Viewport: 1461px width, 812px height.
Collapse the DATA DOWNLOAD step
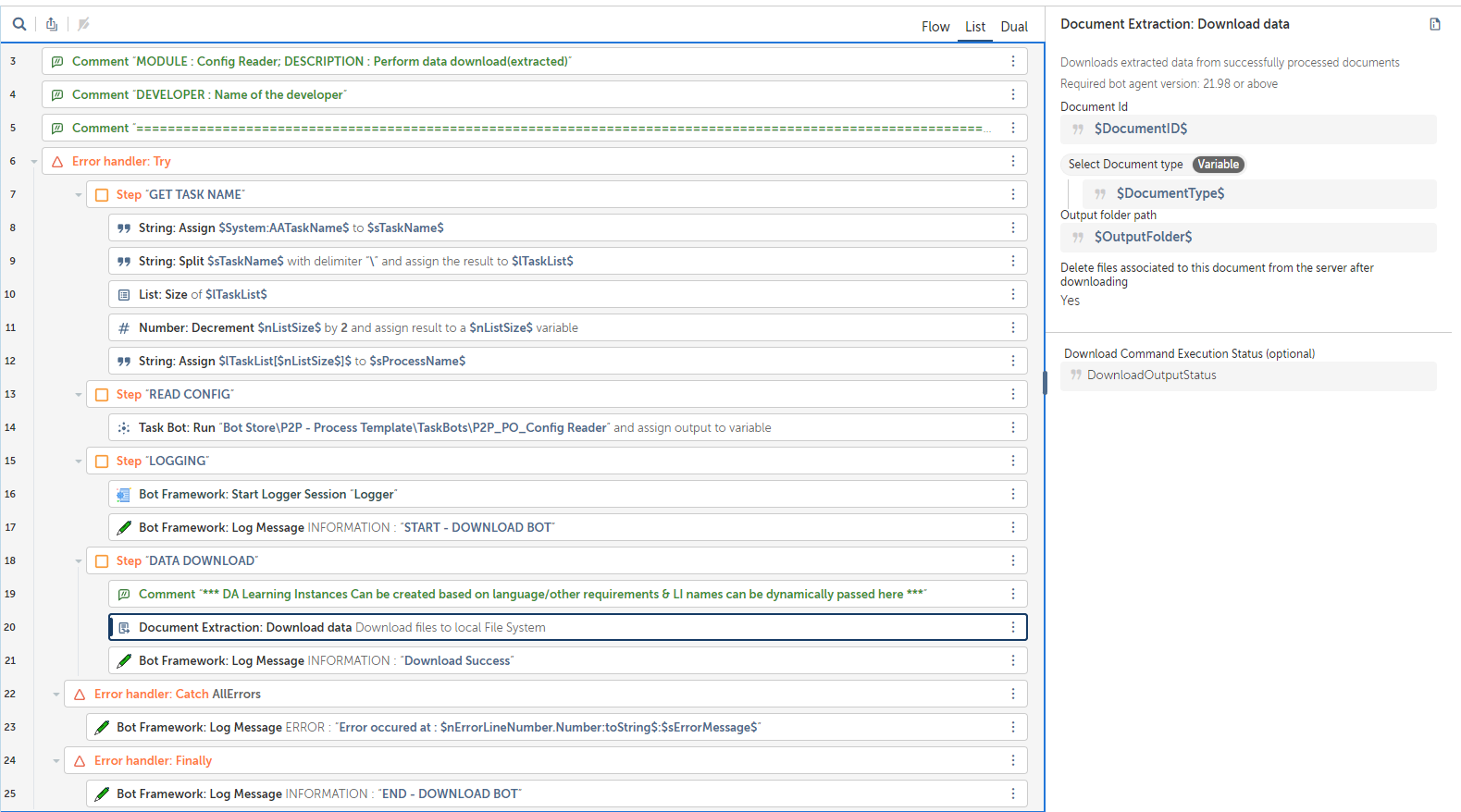click(x=79, y=561)
